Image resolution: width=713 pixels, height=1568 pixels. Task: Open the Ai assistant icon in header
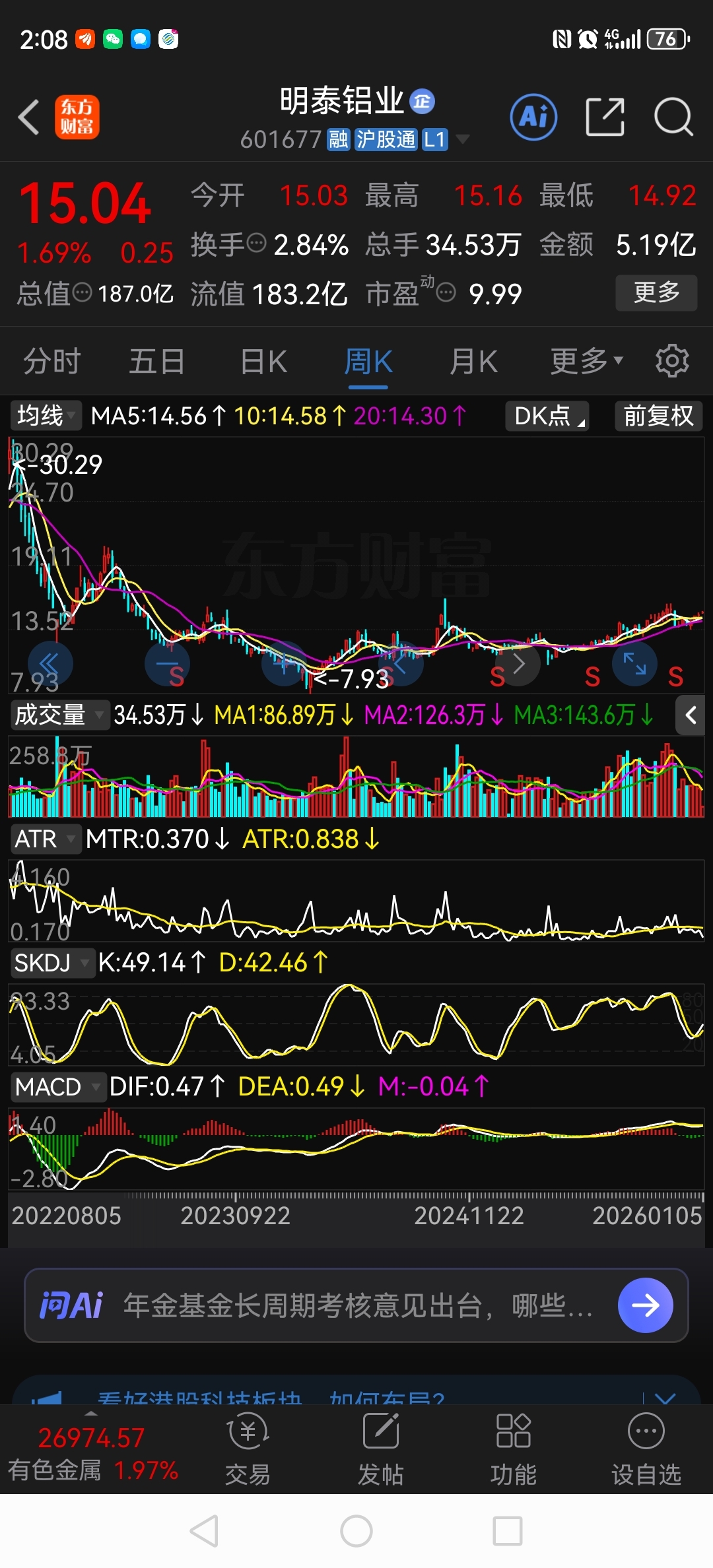click(x=533, y=117)
